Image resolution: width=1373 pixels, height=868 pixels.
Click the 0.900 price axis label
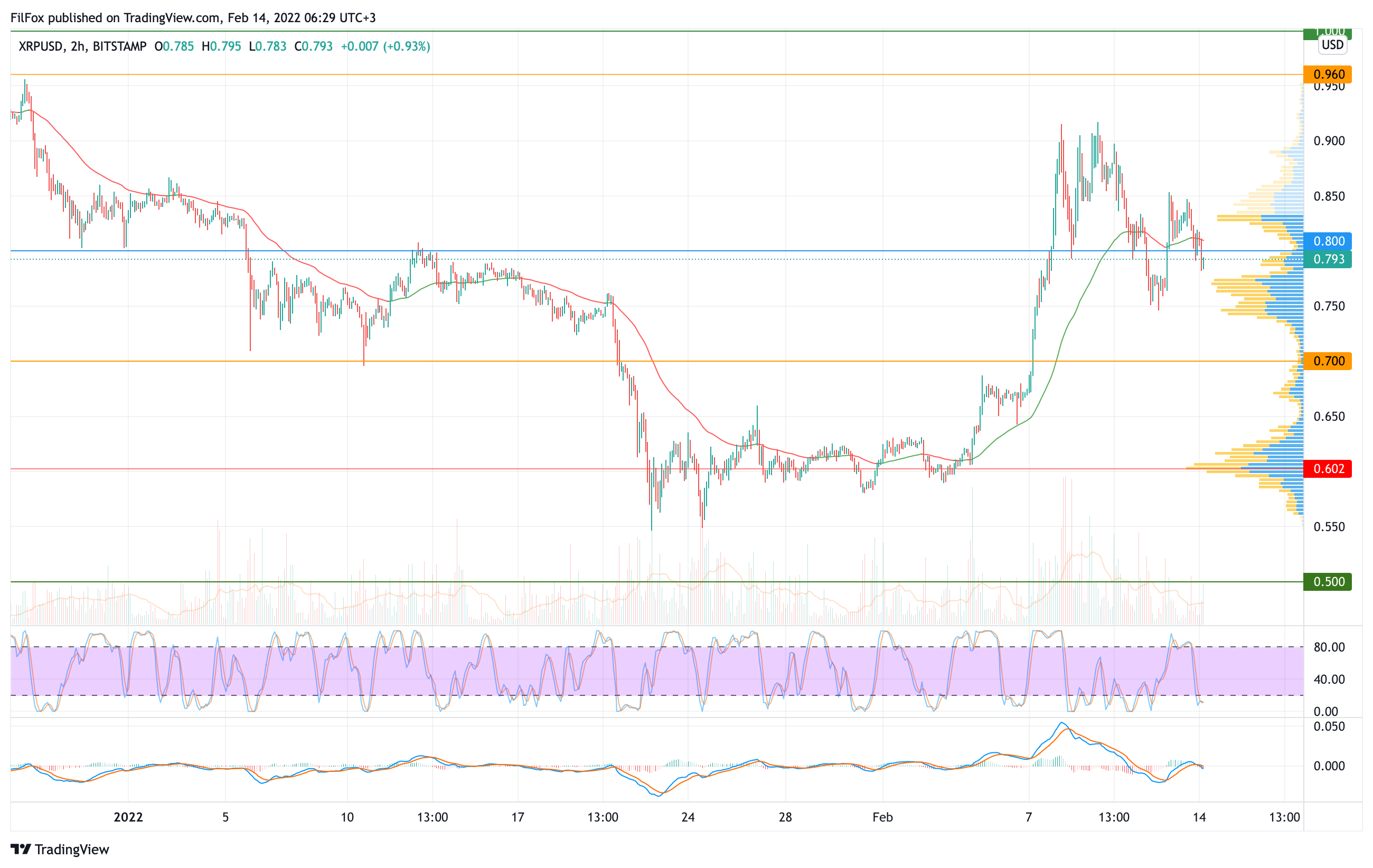click(x=1329, y=141)
